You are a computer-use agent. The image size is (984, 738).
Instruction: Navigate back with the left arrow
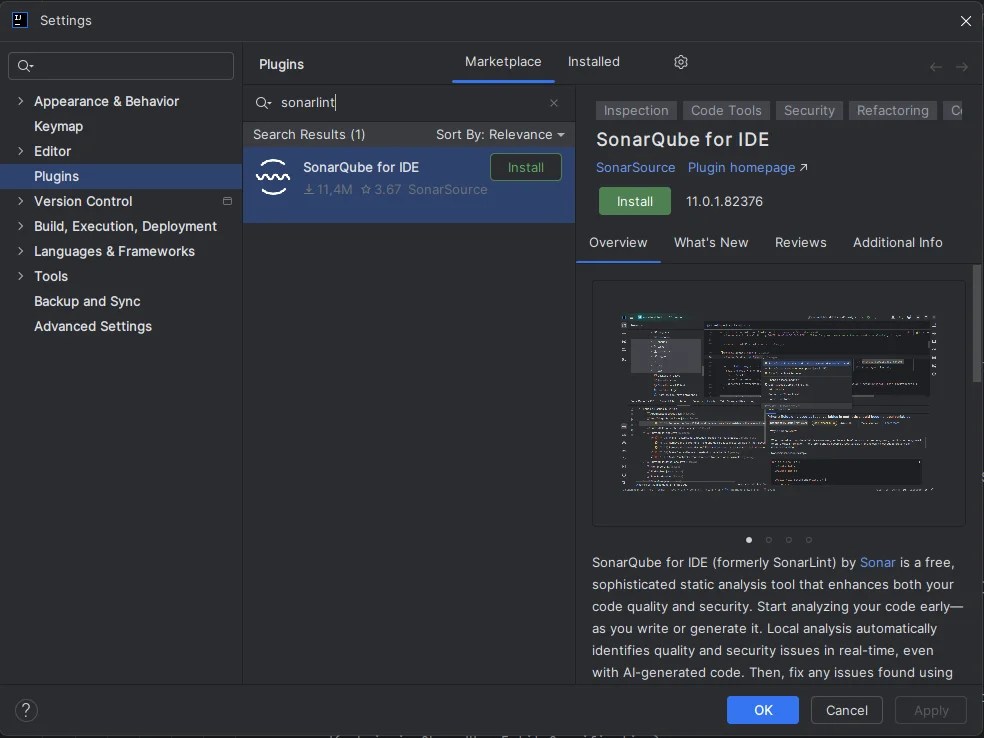point(936,67)
